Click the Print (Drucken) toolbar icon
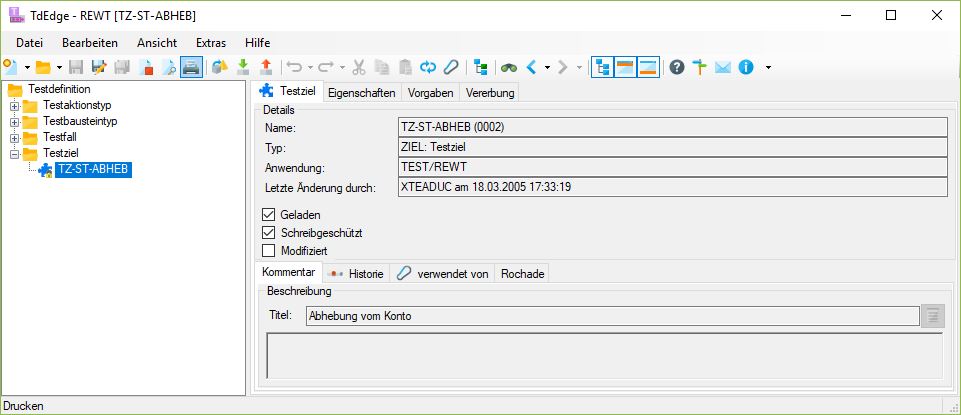The width and height of the screenshot is (961, 415). (x=191, y=67)
